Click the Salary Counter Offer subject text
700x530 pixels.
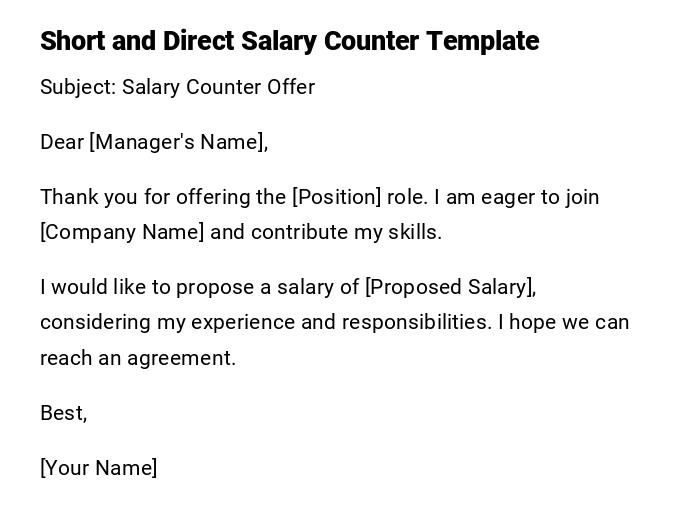pyautogui.click(x=218, y=87)
